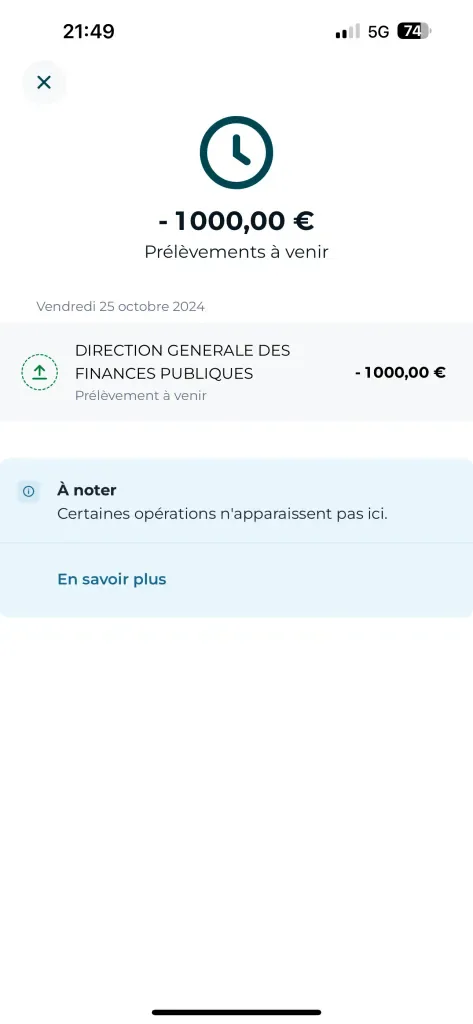473x1024 pixels.
Task: Tap the 21:49 status bar clock
Action: click(89, 31)
